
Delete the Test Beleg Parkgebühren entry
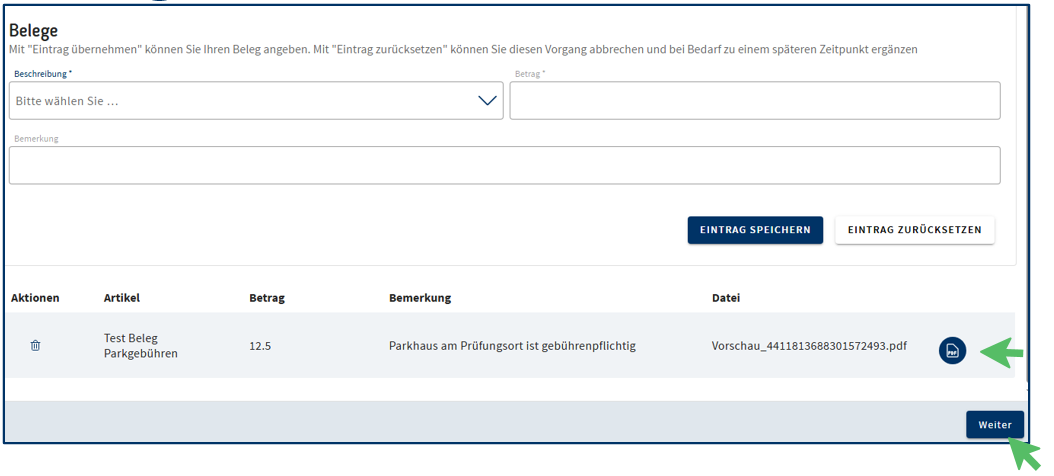click(x=36, y=346)
